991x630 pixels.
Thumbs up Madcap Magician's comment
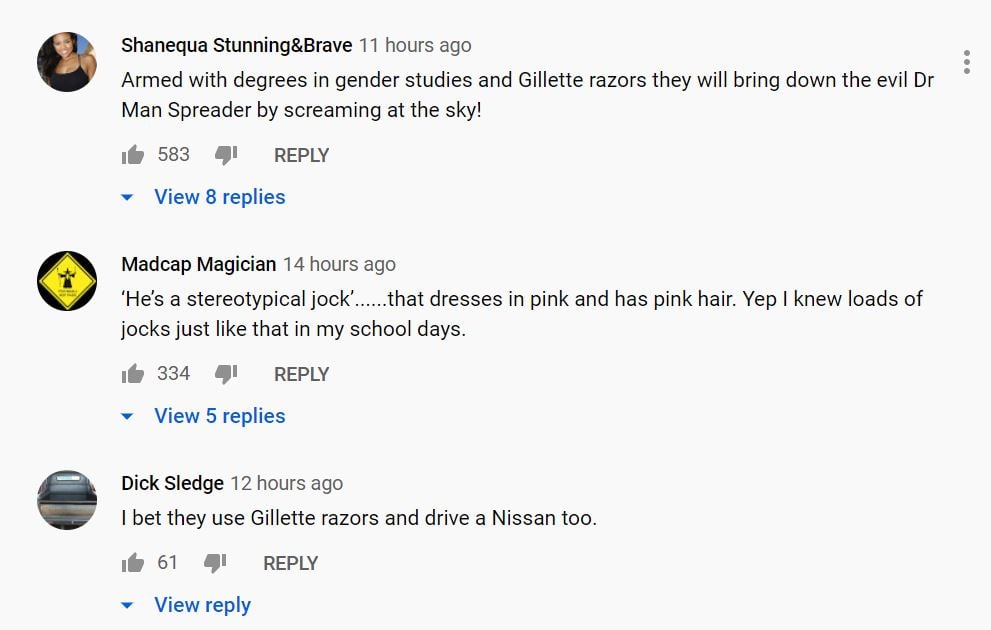tap(133, 374)
